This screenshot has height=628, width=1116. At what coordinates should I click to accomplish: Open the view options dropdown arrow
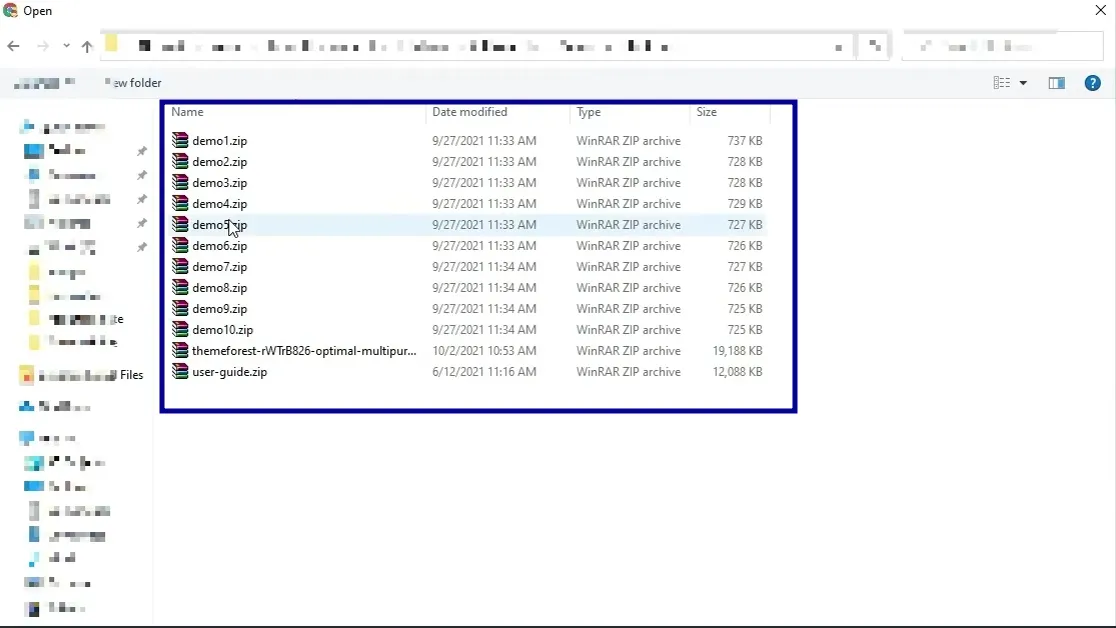[1023, 83]
